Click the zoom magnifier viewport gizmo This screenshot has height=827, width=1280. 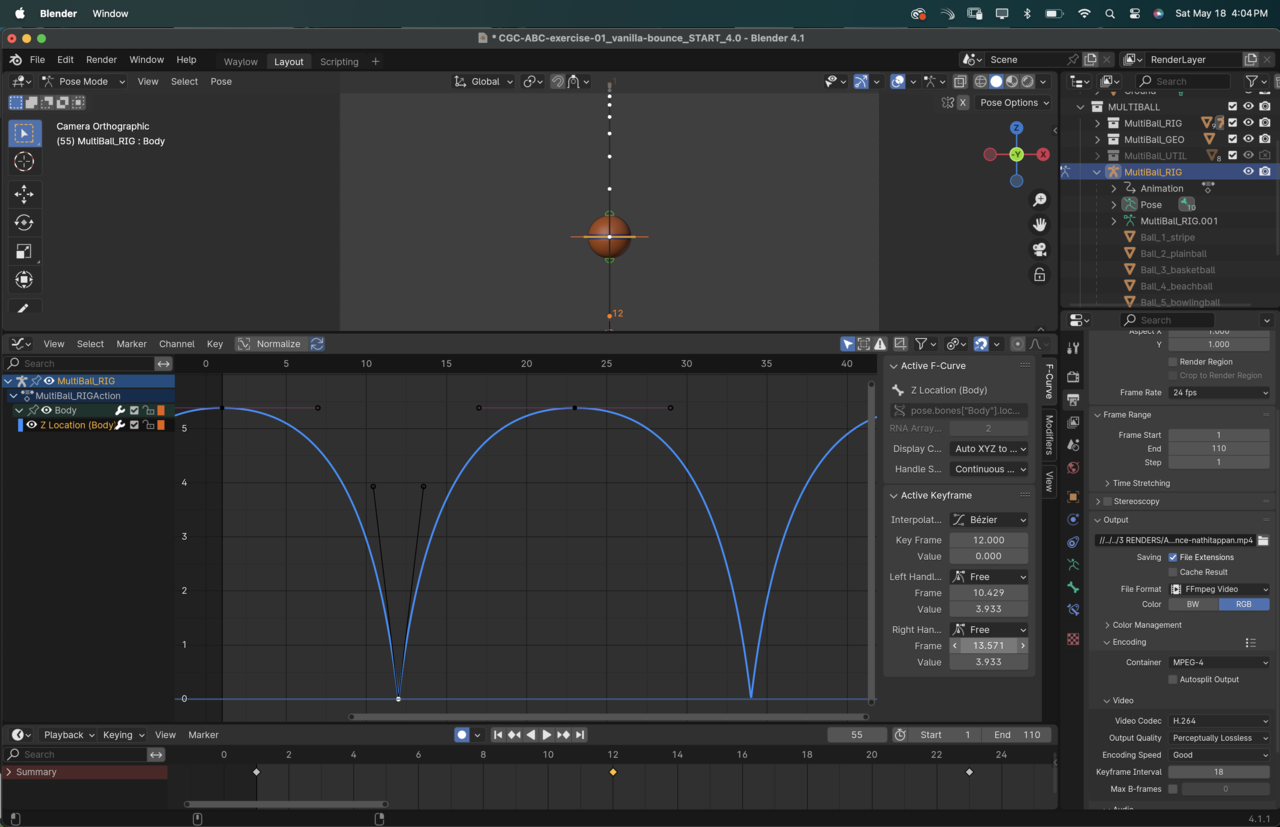1040,200
